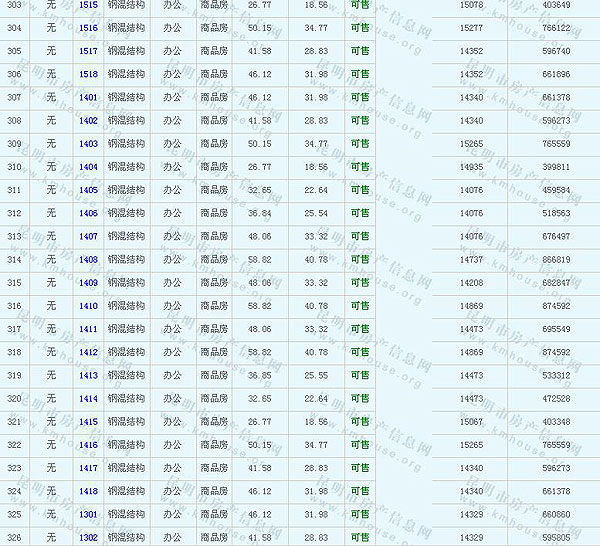Image resolution: width=600 pixels, height=546 pixels.
Task: Click room link 1408
Action: 88,260
